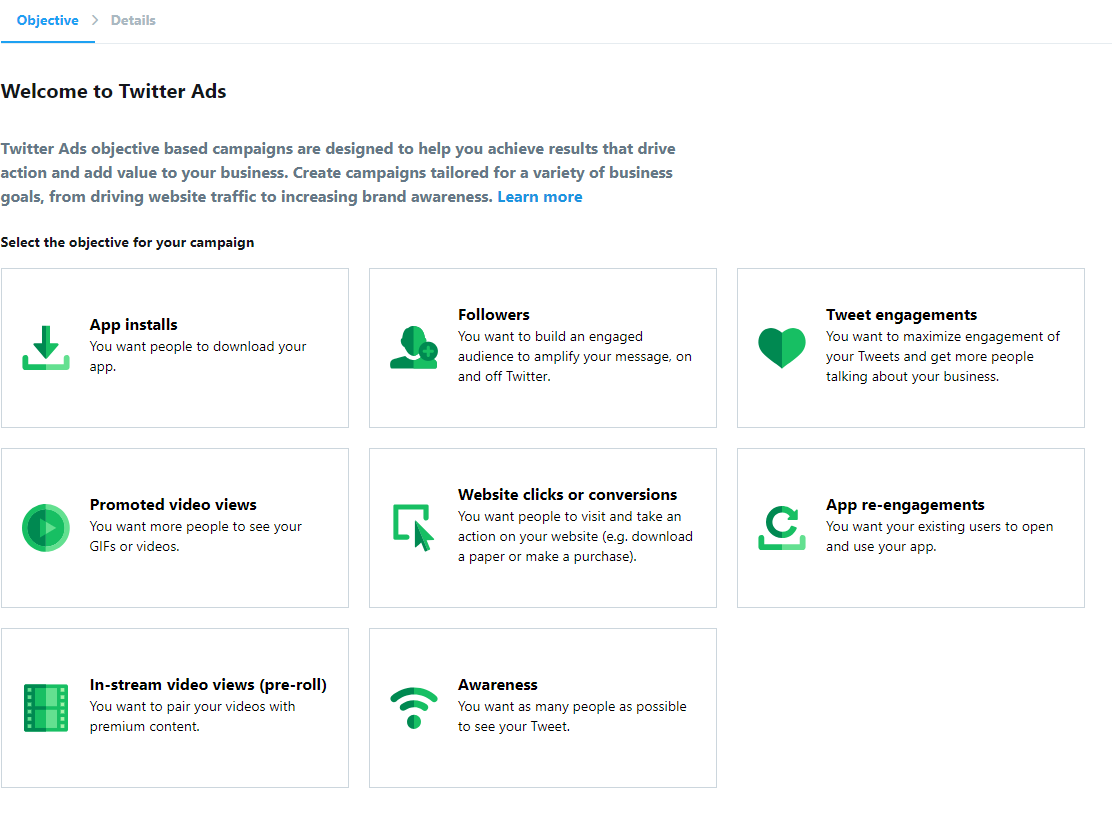Pick the App re-engagements title
Viewport: 1112px width, 821px height.
905,505
